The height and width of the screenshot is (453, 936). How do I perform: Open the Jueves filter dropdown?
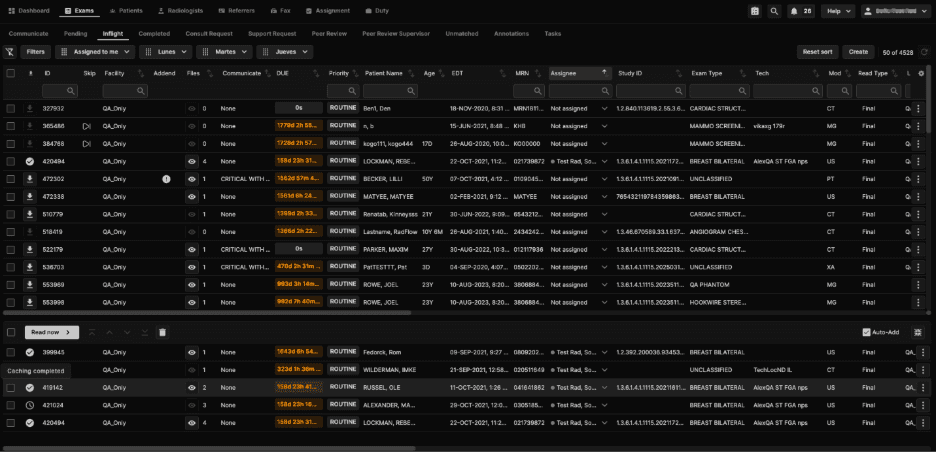pyautogui.click(x=285, y=52)
